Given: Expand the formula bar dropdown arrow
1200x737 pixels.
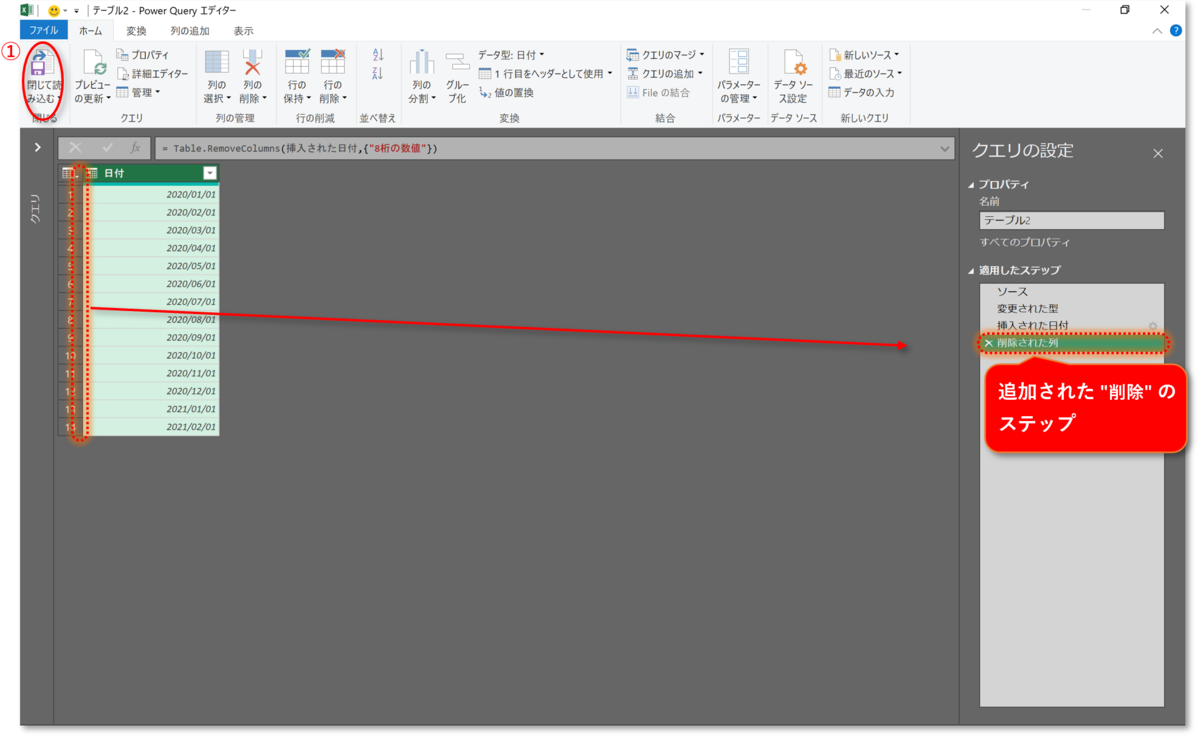Looking at the screenshot, I should (946, 148).
